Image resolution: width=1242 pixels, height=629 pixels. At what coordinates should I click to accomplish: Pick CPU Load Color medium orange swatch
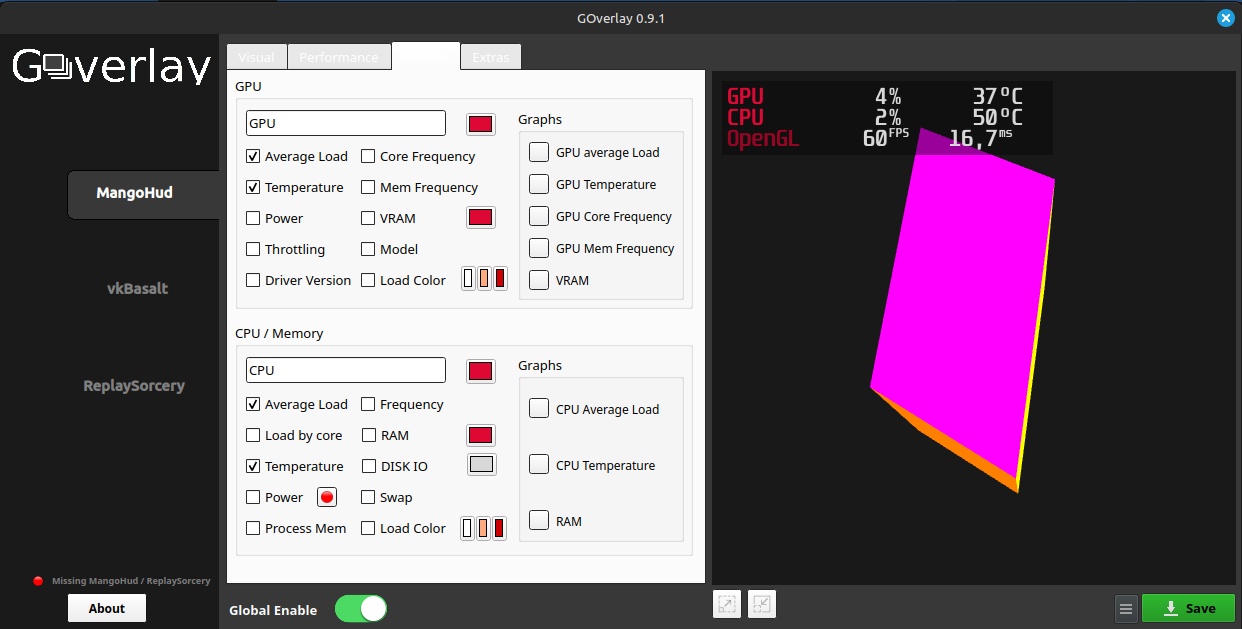tap(484, 528)
